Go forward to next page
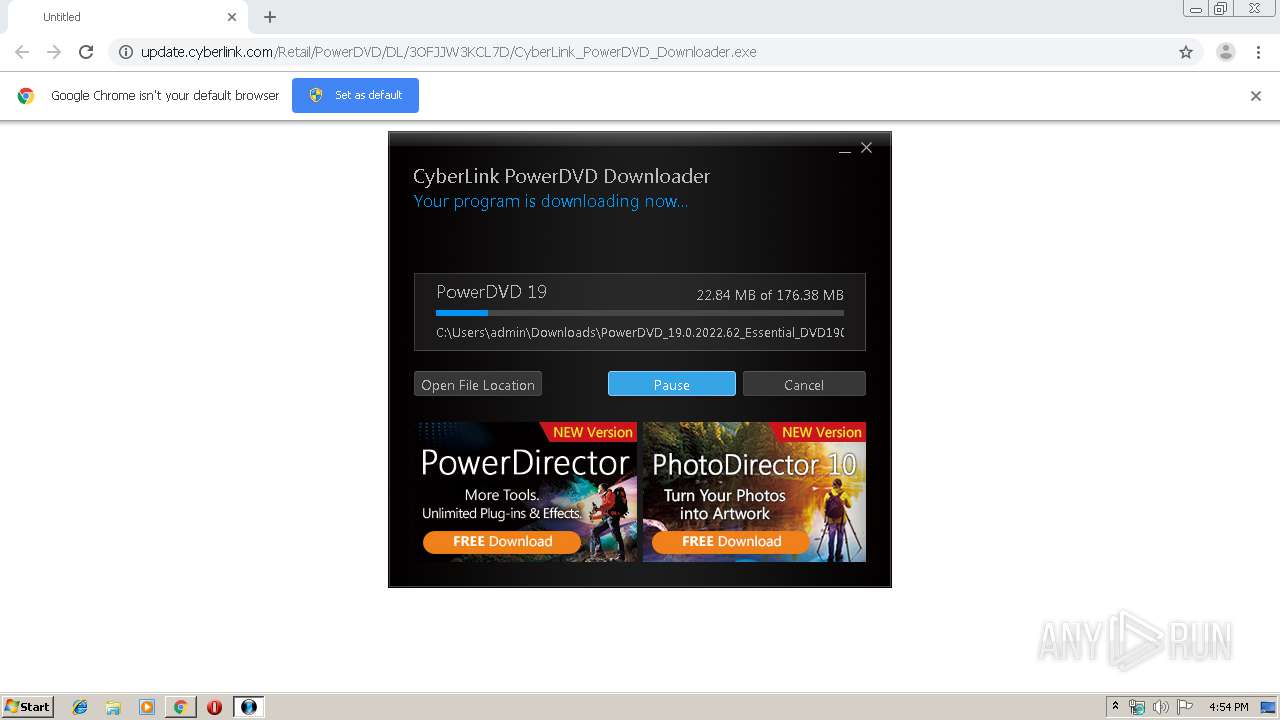 click(x=54, y=52)
